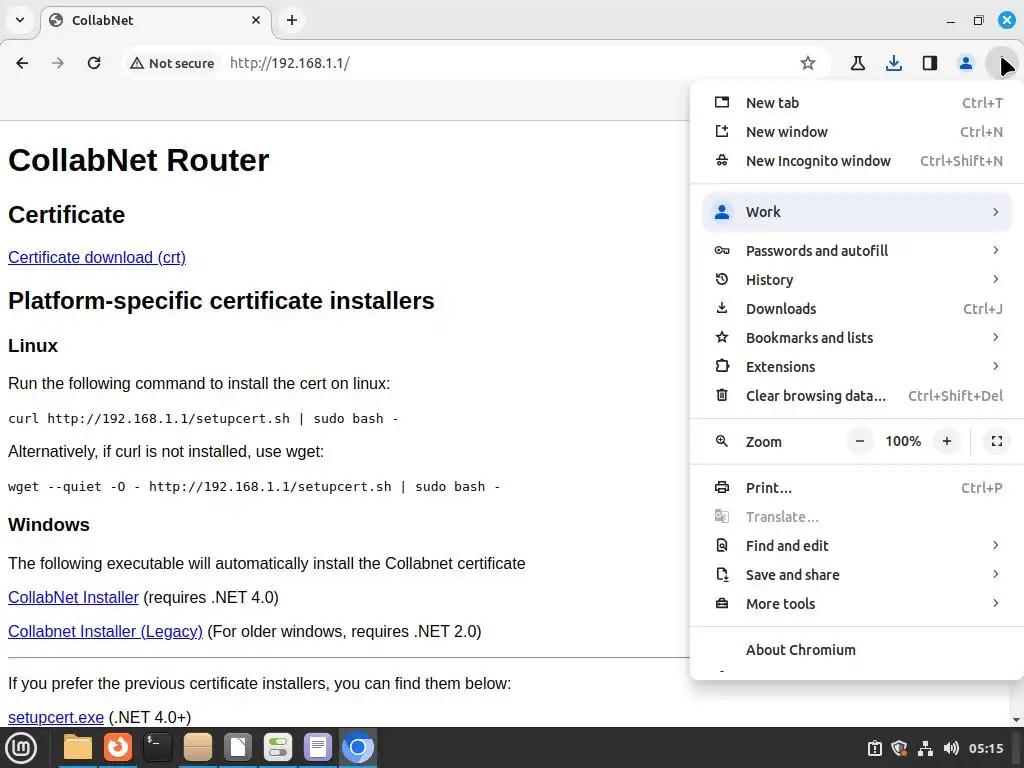
Task: Toggle the side panel icon
Action: click(929, 63)
